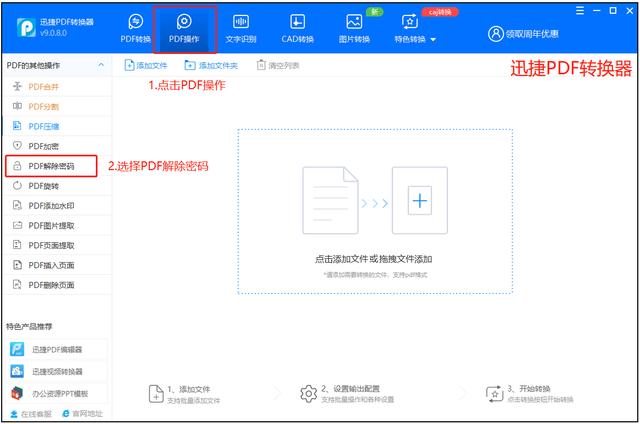Switch to the PDF操作 tab
Screen dimensions: 640x424
[x=184, y=29]
